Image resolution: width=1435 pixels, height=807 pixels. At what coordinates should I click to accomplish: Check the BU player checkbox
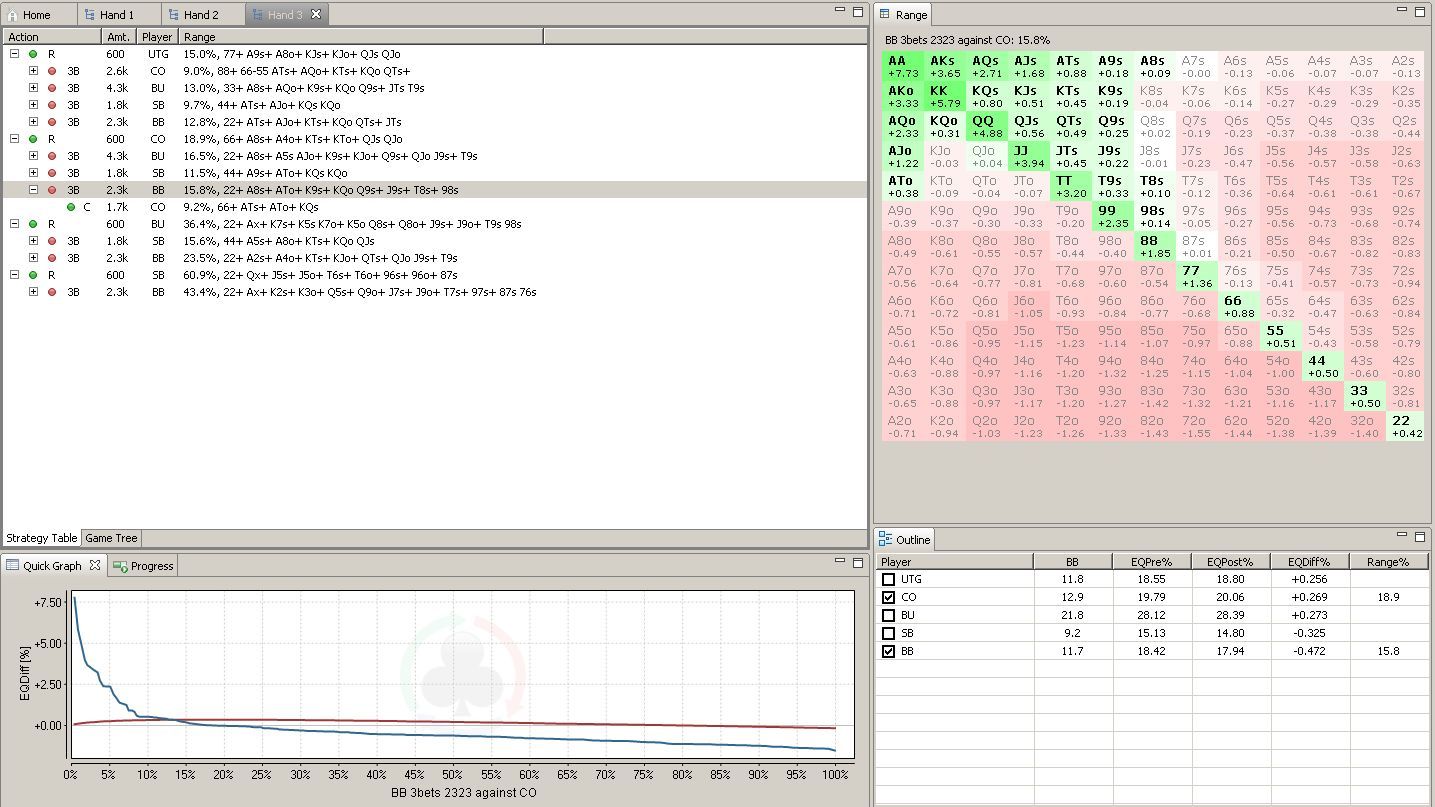tap(888, 615)
